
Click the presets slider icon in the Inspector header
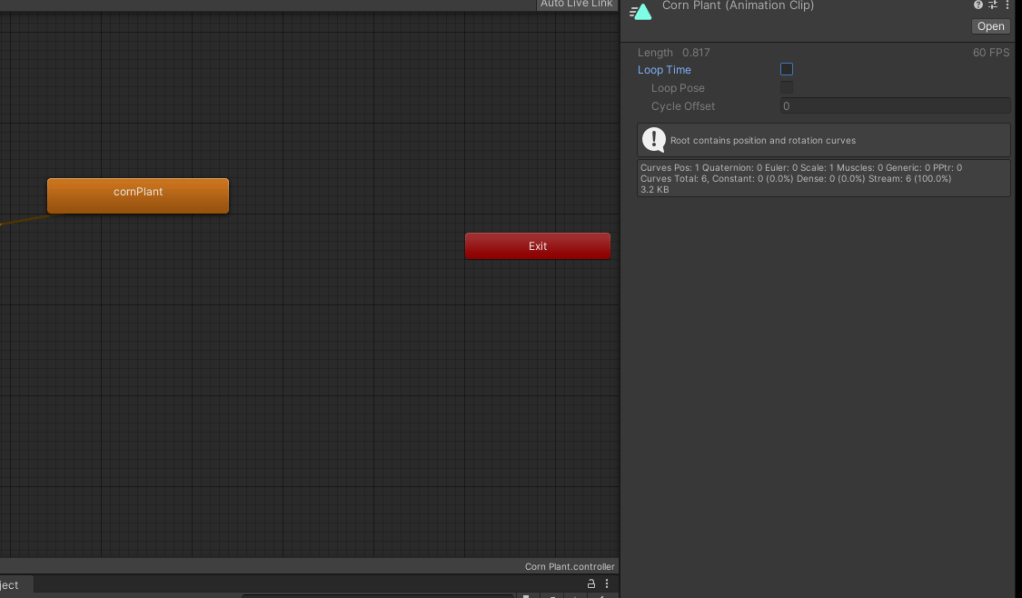pyautogui.click(x=993, y=5)
